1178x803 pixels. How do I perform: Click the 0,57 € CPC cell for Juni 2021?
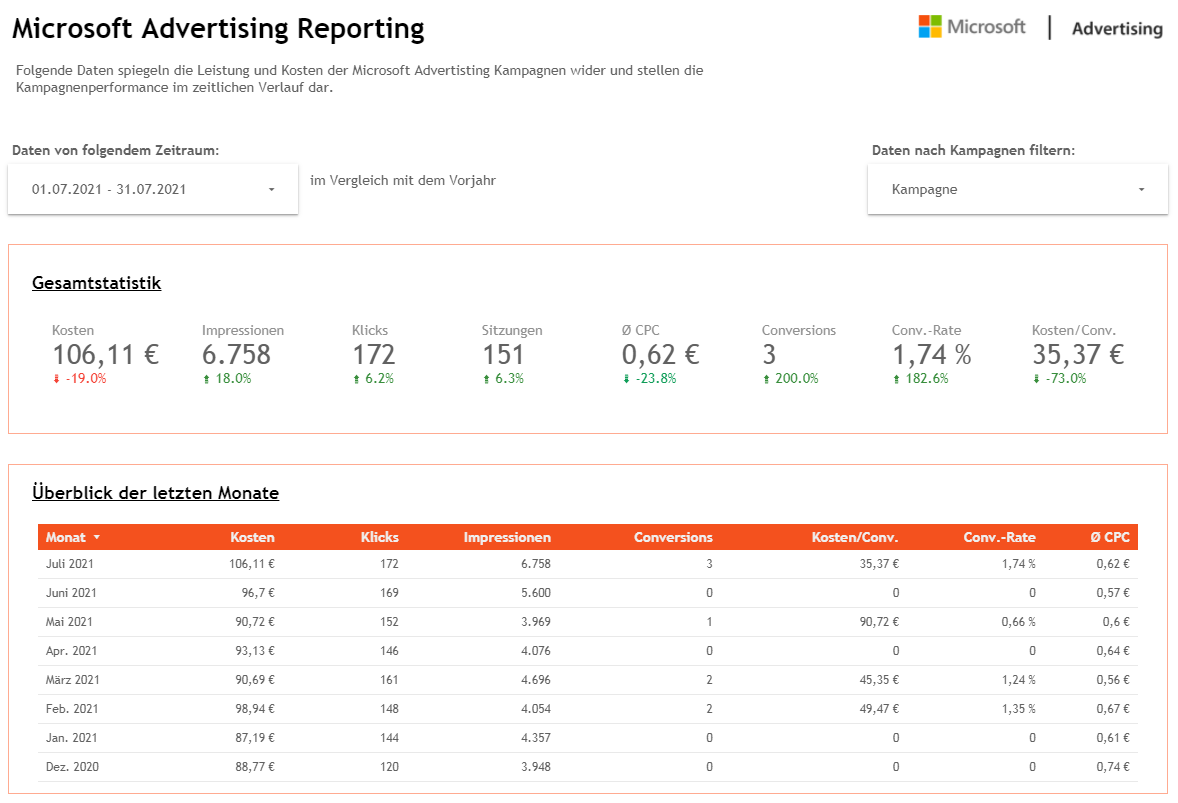point(1113,593)
